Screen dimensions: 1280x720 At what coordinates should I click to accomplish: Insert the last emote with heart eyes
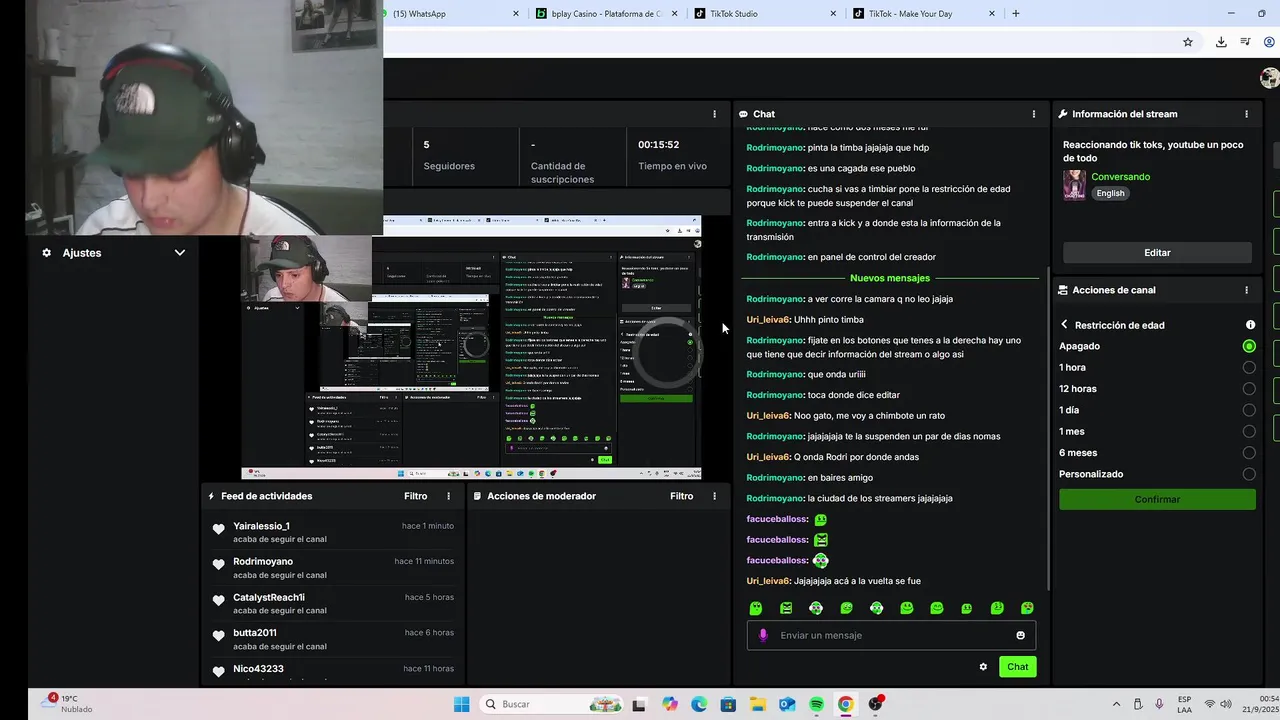1027,608
